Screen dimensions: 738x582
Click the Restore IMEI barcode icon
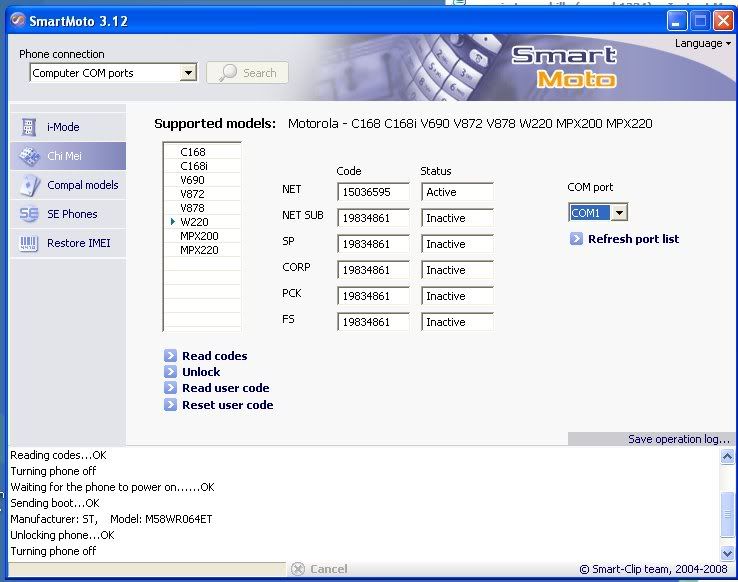tap(28, 243)
